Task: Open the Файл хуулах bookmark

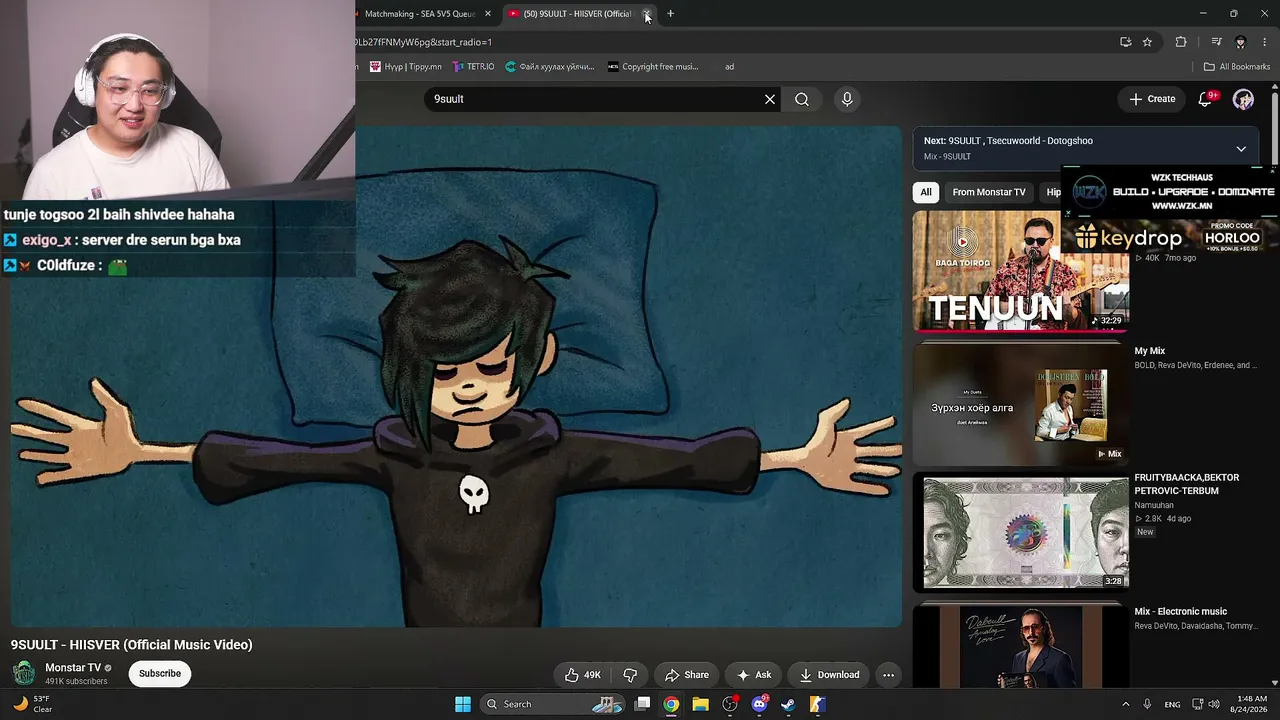Action: point(549,67)
